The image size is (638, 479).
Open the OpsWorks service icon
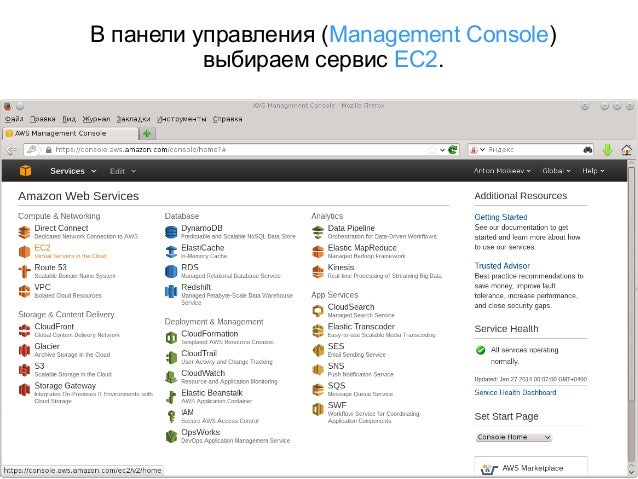[171, 436]
